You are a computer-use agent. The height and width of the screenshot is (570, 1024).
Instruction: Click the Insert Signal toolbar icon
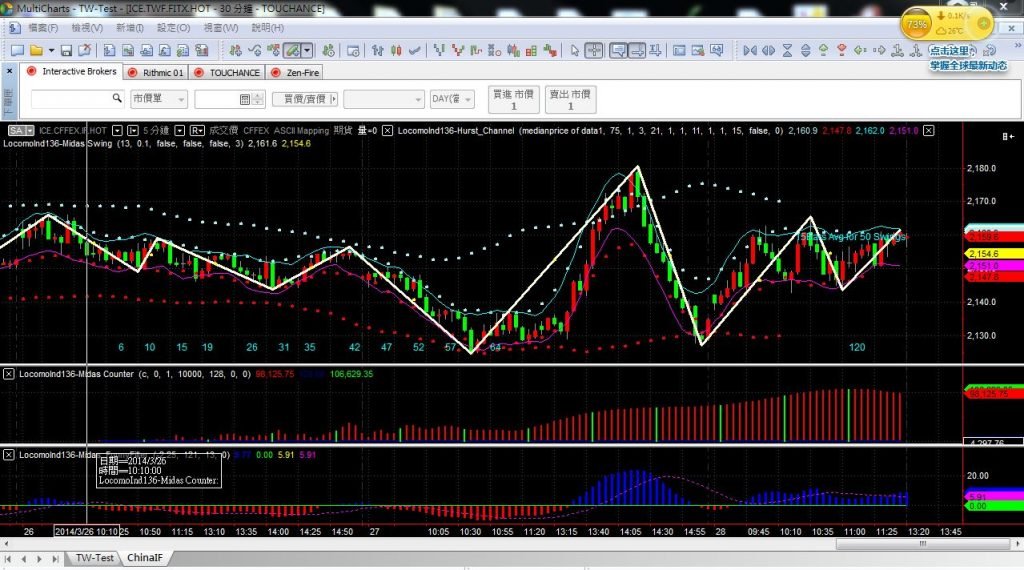tap(273, 50)
